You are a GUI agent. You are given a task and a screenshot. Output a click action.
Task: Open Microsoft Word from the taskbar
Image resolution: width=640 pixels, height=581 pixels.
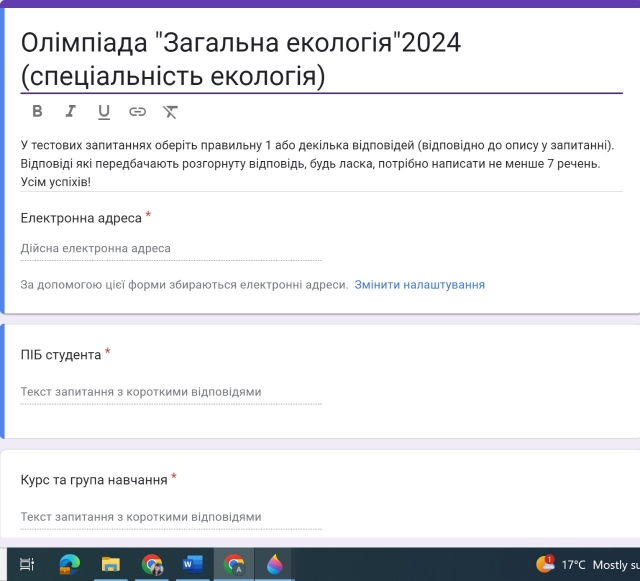coord(193,564)
